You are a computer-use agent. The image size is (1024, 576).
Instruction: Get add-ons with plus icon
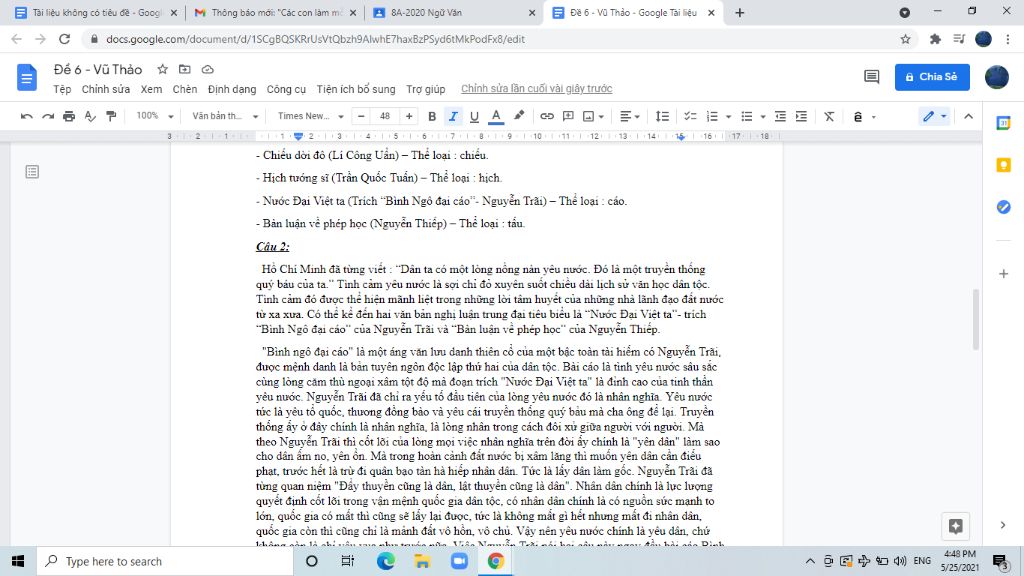point(1003,274)
